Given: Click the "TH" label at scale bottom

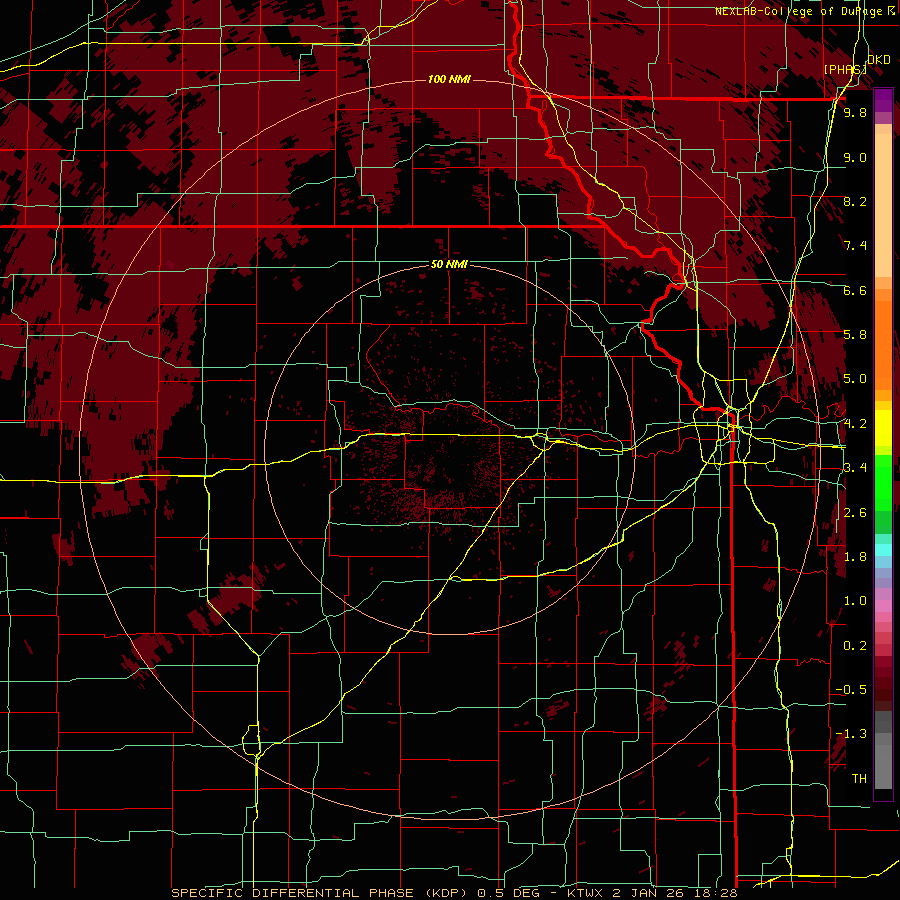Looking at the screenshot, I should click(x=859, y=779).
